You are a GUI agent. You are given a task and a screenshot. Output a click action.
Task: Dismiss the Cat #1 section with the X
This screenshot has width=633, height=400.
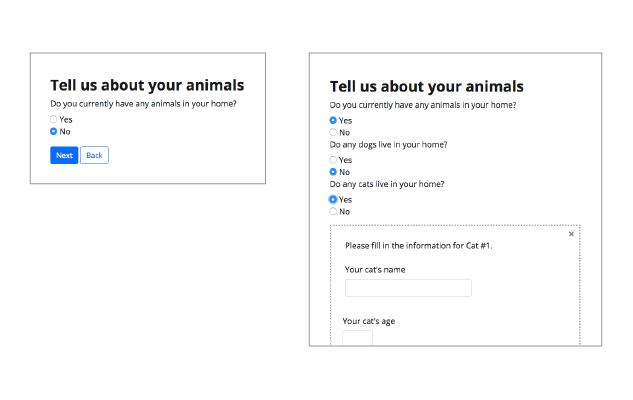(571, 234)
